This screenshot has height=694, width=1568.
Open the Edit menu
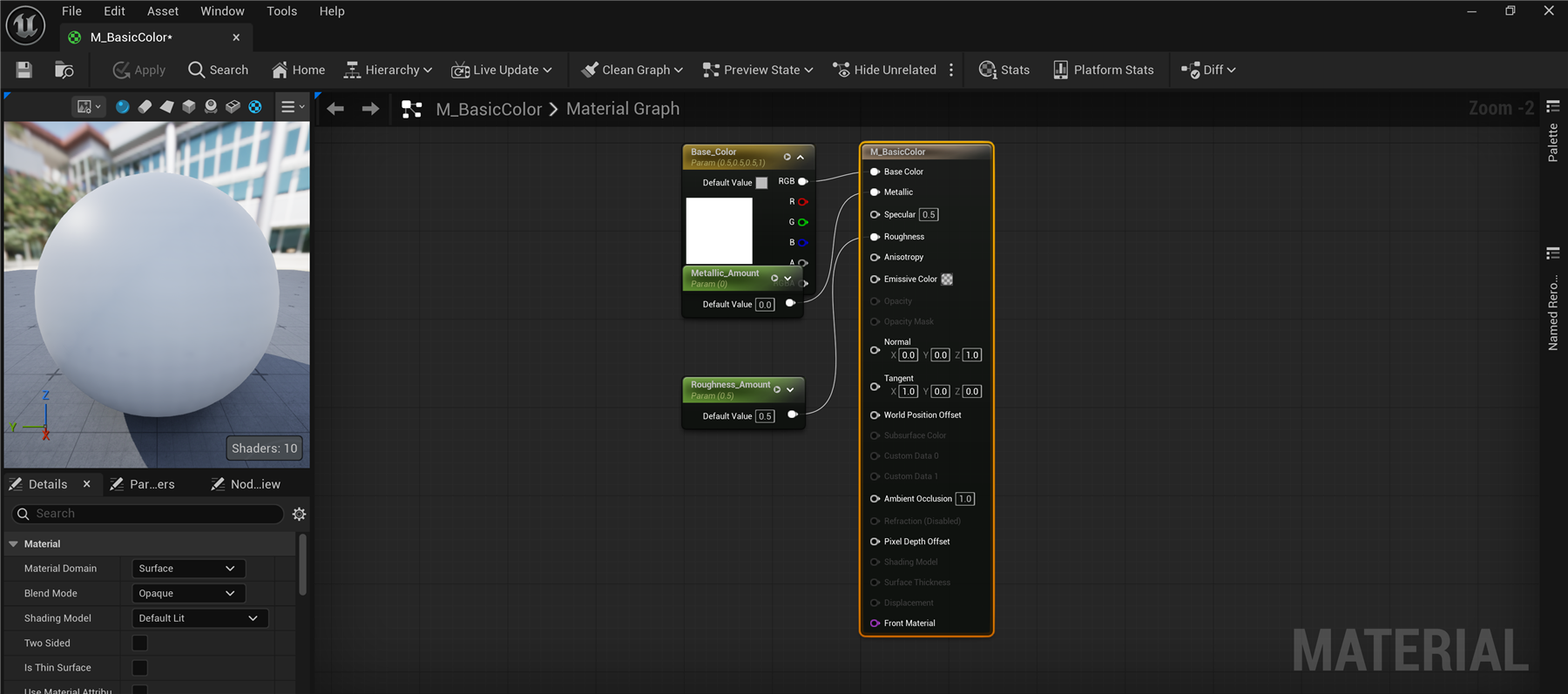click(x=114, y=11)
